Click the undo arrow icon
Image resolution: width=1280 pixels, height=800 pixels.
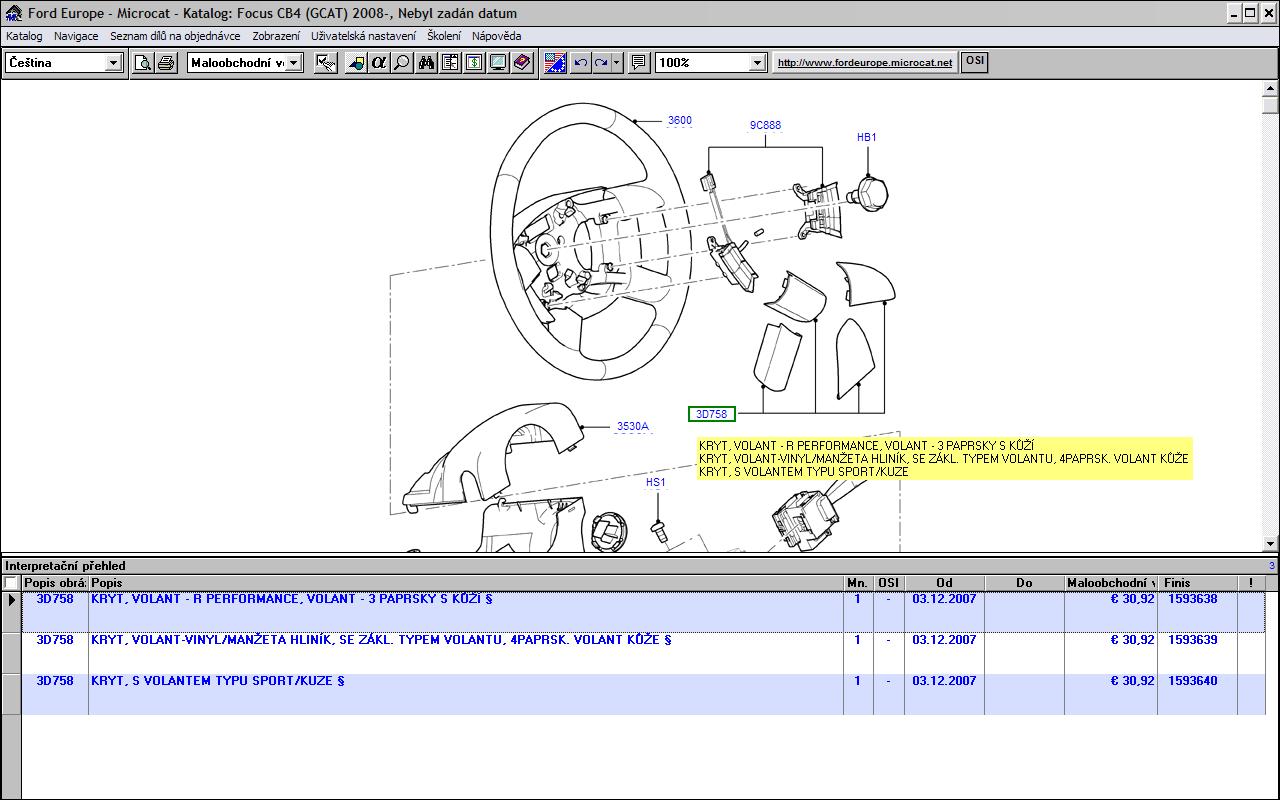click(x=580, y=63)
